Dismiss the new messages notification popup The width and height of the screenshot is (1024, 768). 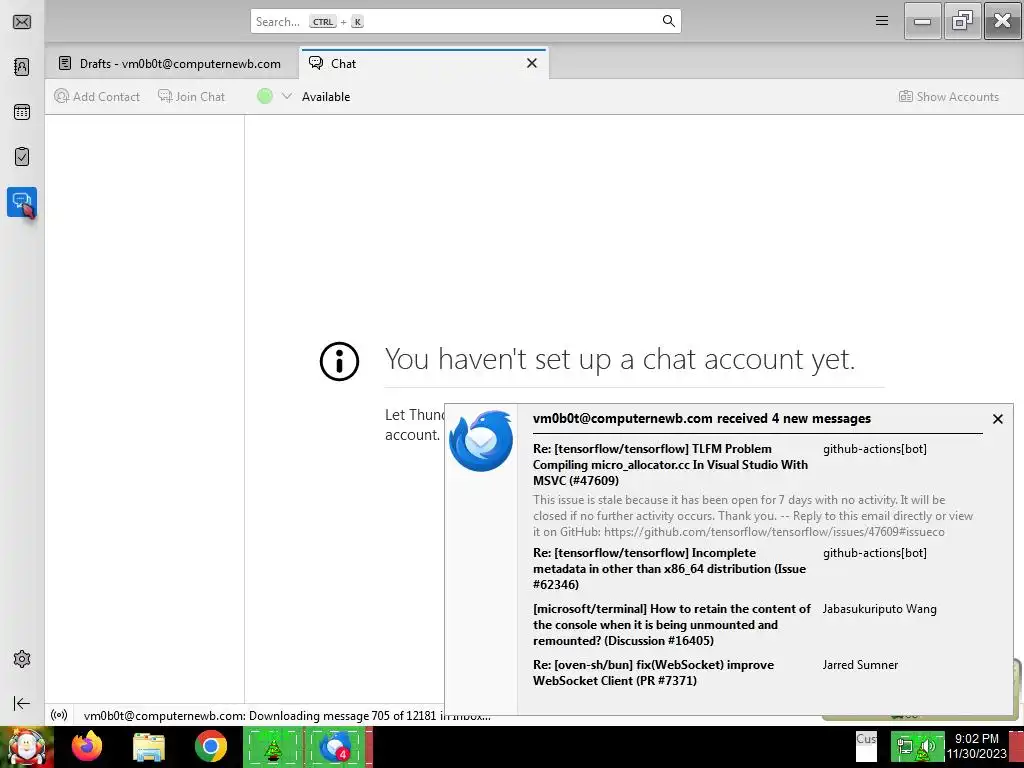997,419
